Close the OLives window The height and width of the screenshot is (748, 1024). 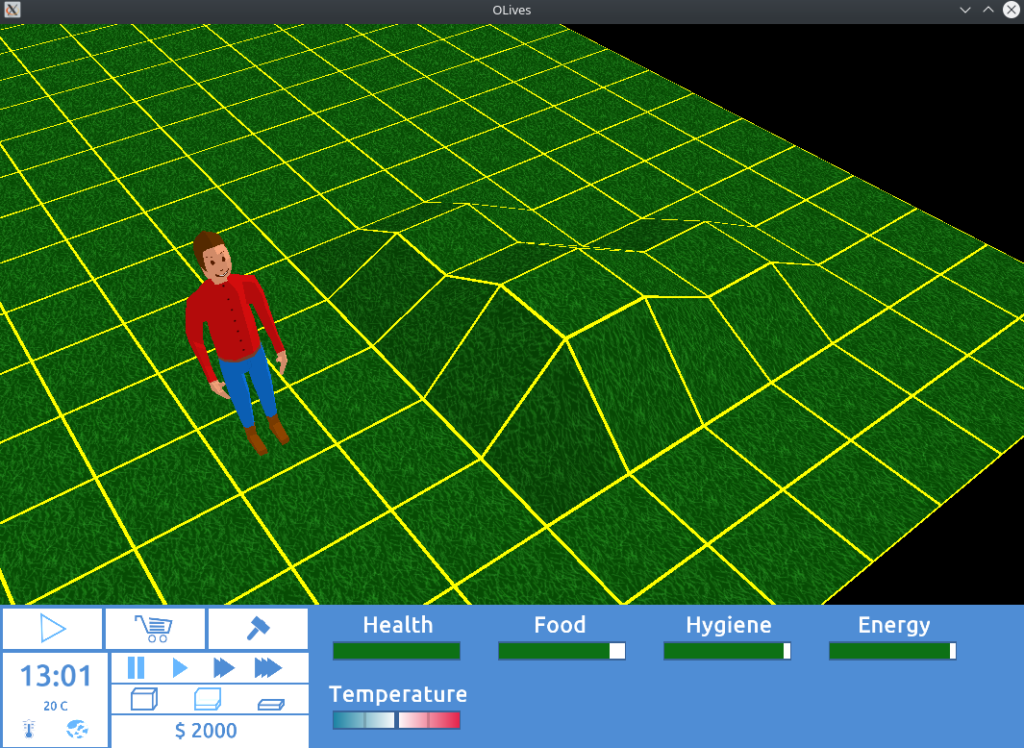tap(1011, 10)
